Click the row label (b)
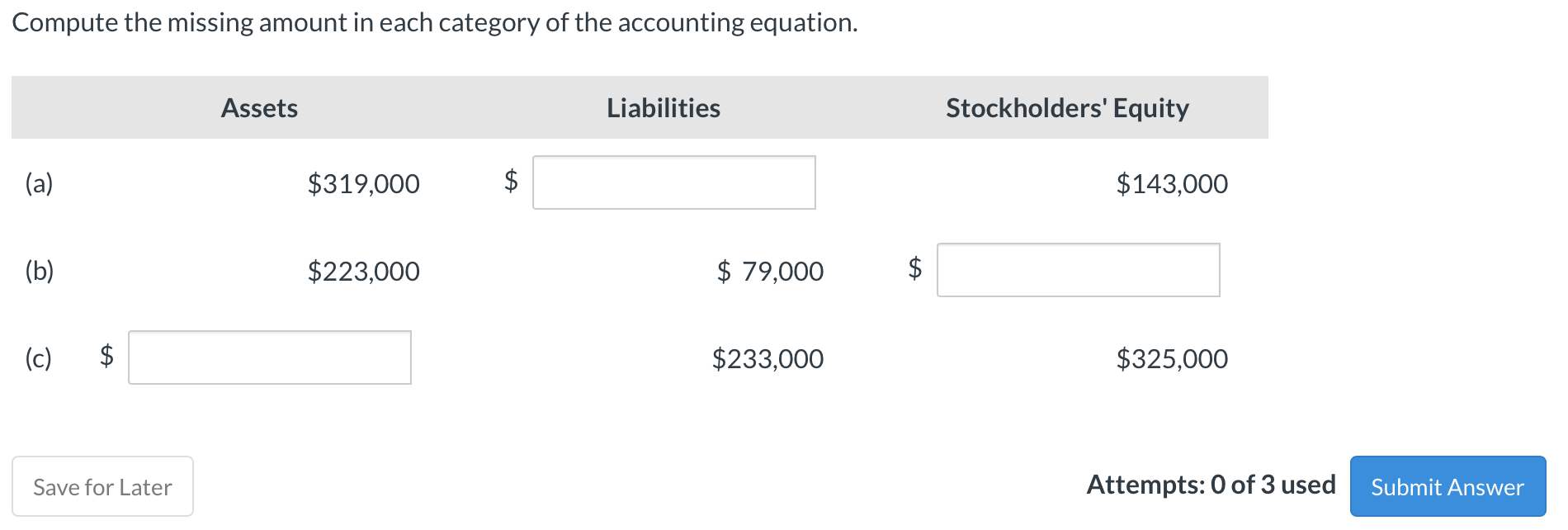Screen dimensions: 1568x530 tap(40, 270)
